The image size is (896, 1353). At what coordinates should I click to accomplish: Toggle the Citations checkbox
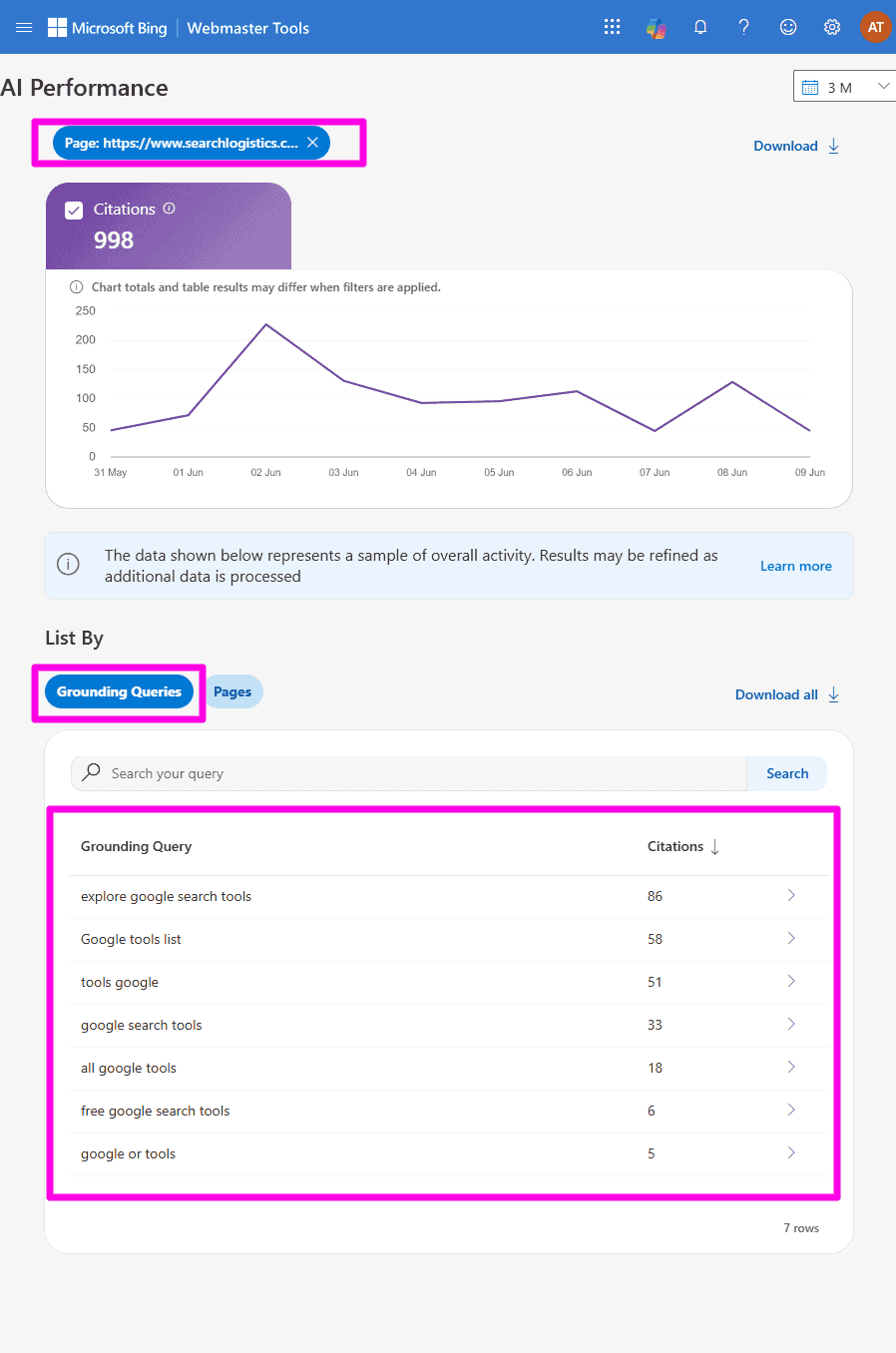[x=74, y=210]
